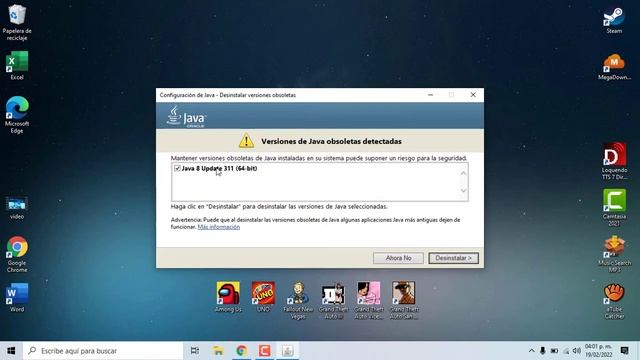Image resolution: width=640 pixels, height=360 pixels.
Task: Select the Grand Theft Auto III shortcut
Action: pos(333,300)
